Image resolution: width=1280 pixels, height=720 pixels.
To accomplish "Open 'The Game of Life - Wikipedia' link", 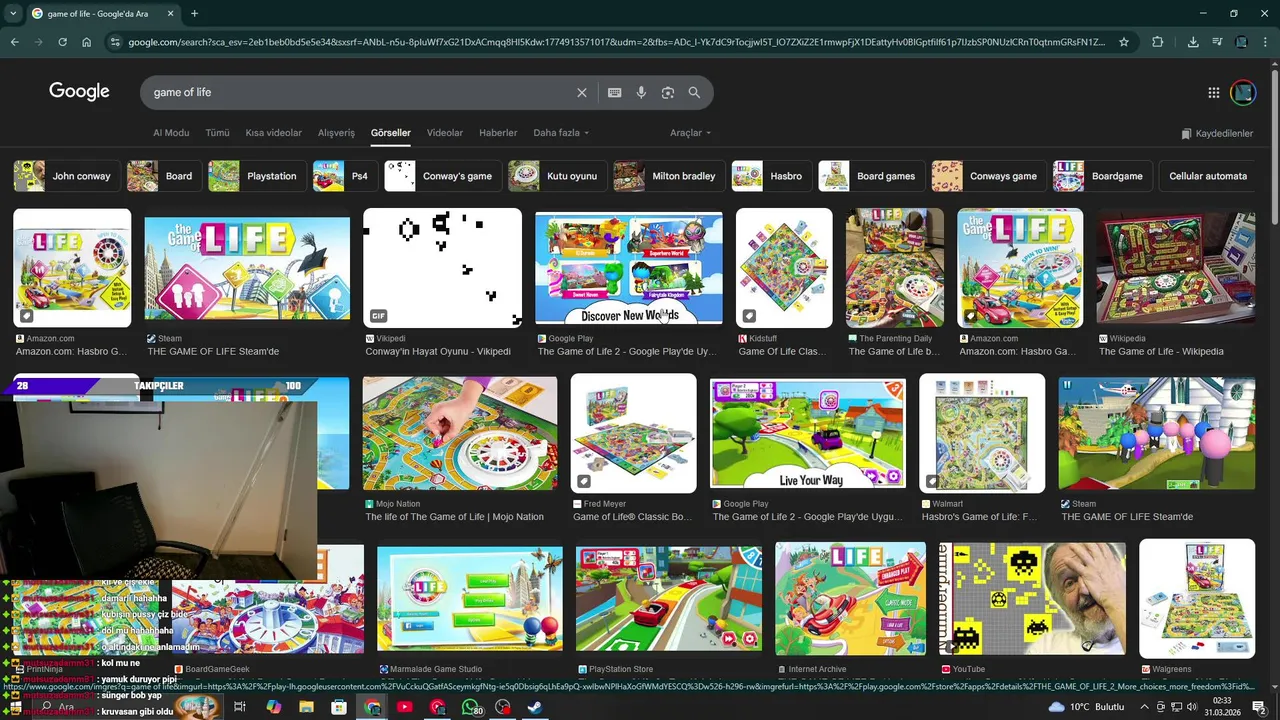I will [x=1161, y=352].
